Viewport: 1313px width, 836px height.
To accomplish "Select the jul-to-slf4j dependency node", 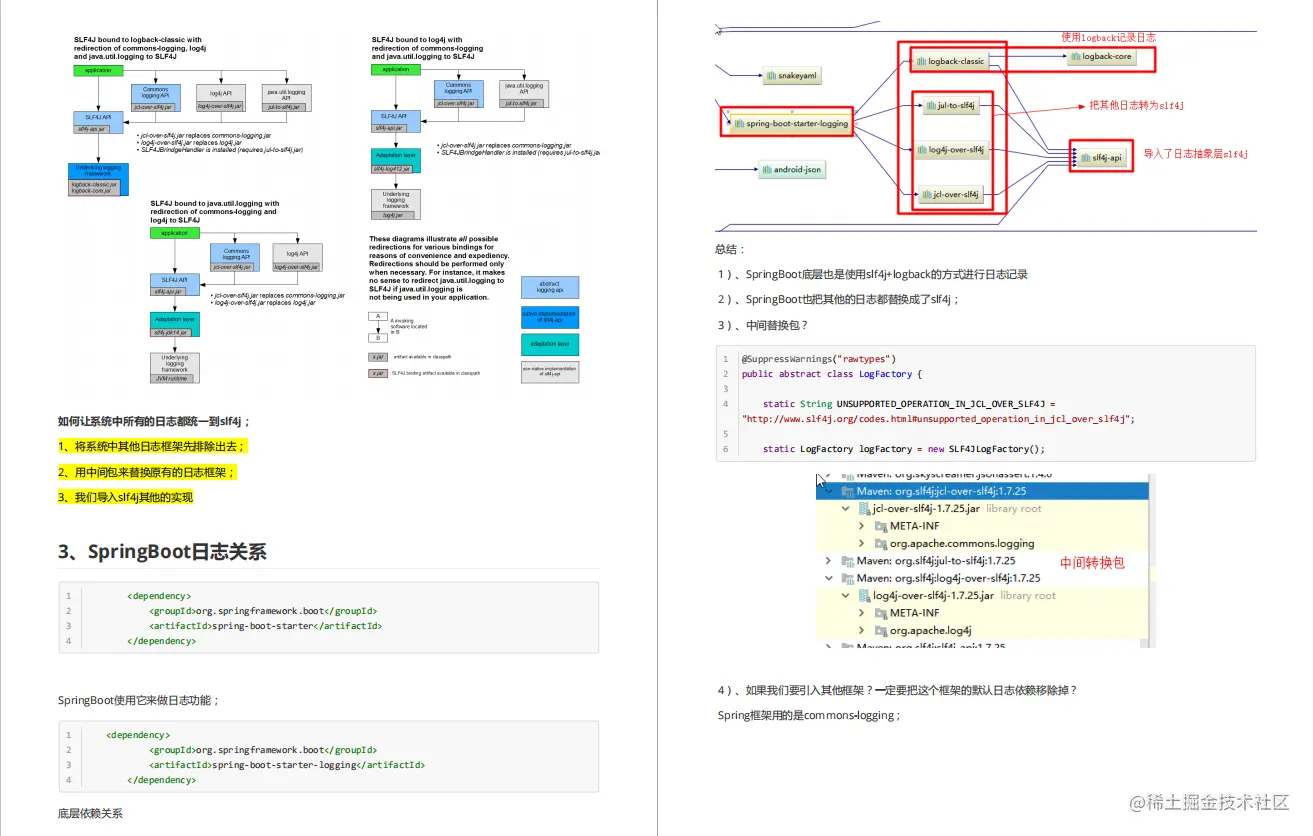I will (950, 105).
